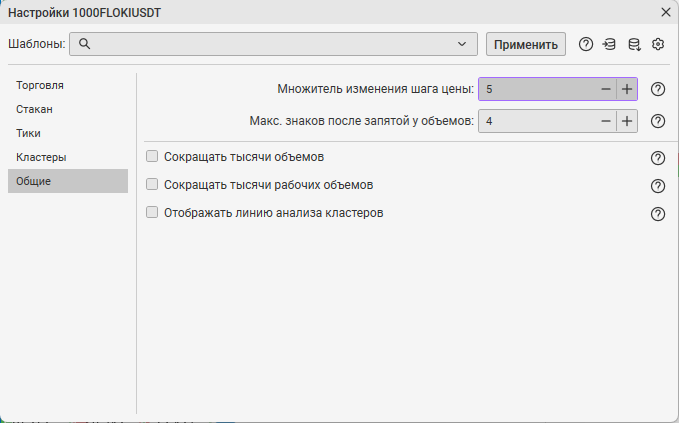Click the export template database icon

pyautogui.click(x=634, y=44)
